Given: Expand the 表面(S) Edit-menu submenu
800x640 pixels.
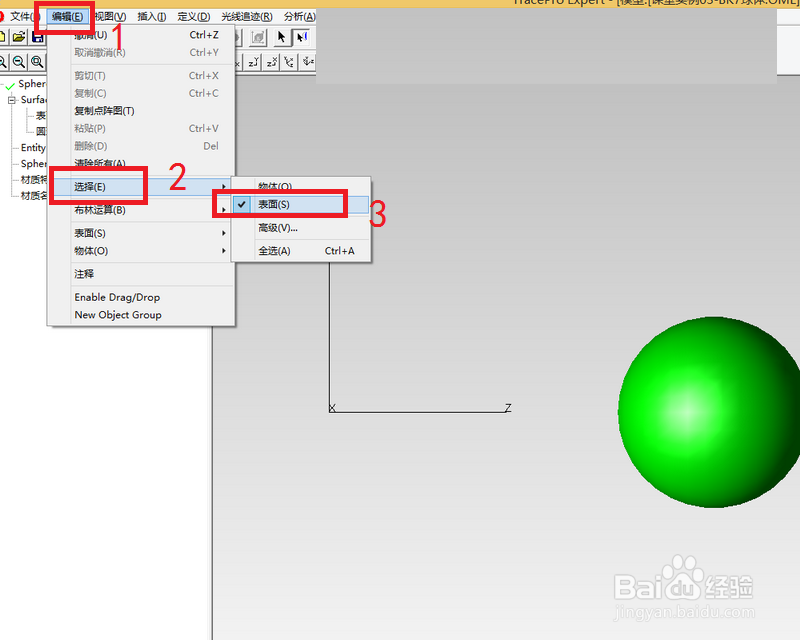Looking at the screenshot, I should point(141,233).
